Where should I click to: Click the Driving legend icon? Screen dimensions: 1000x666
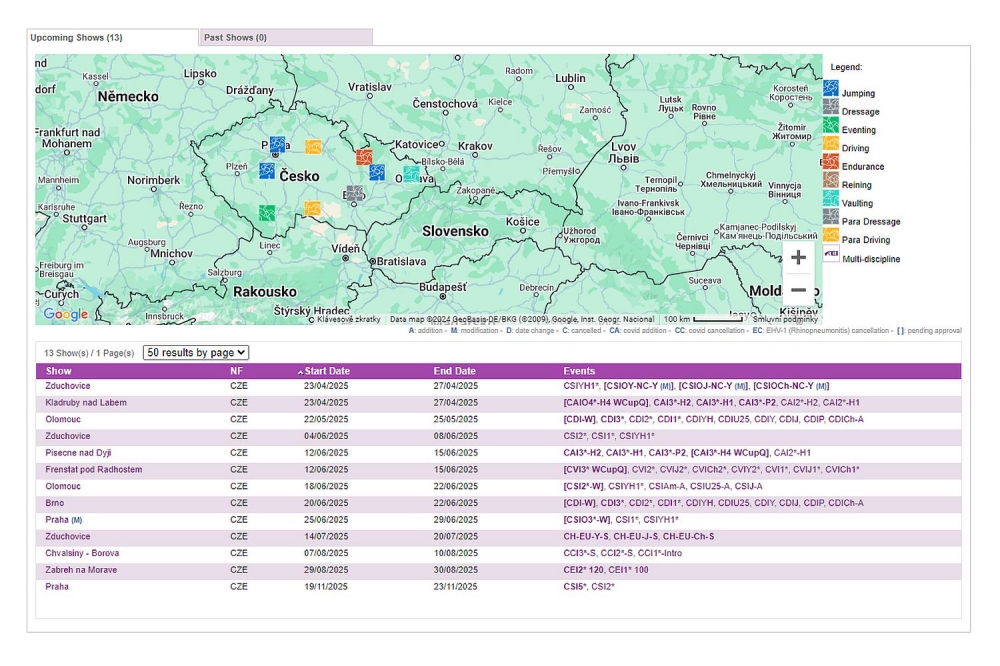pyautogui.click(x=830, y=143)
